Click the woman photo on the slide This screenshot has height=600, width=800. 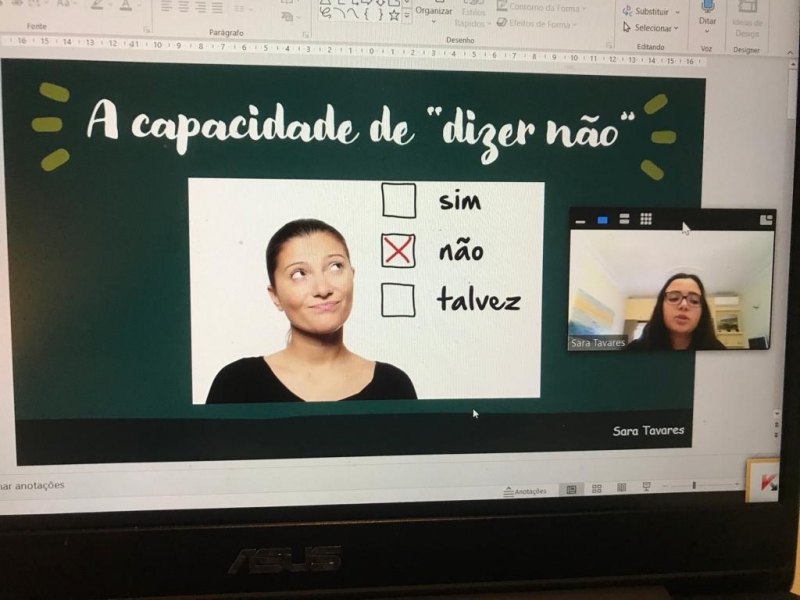[x=311, y=312]
